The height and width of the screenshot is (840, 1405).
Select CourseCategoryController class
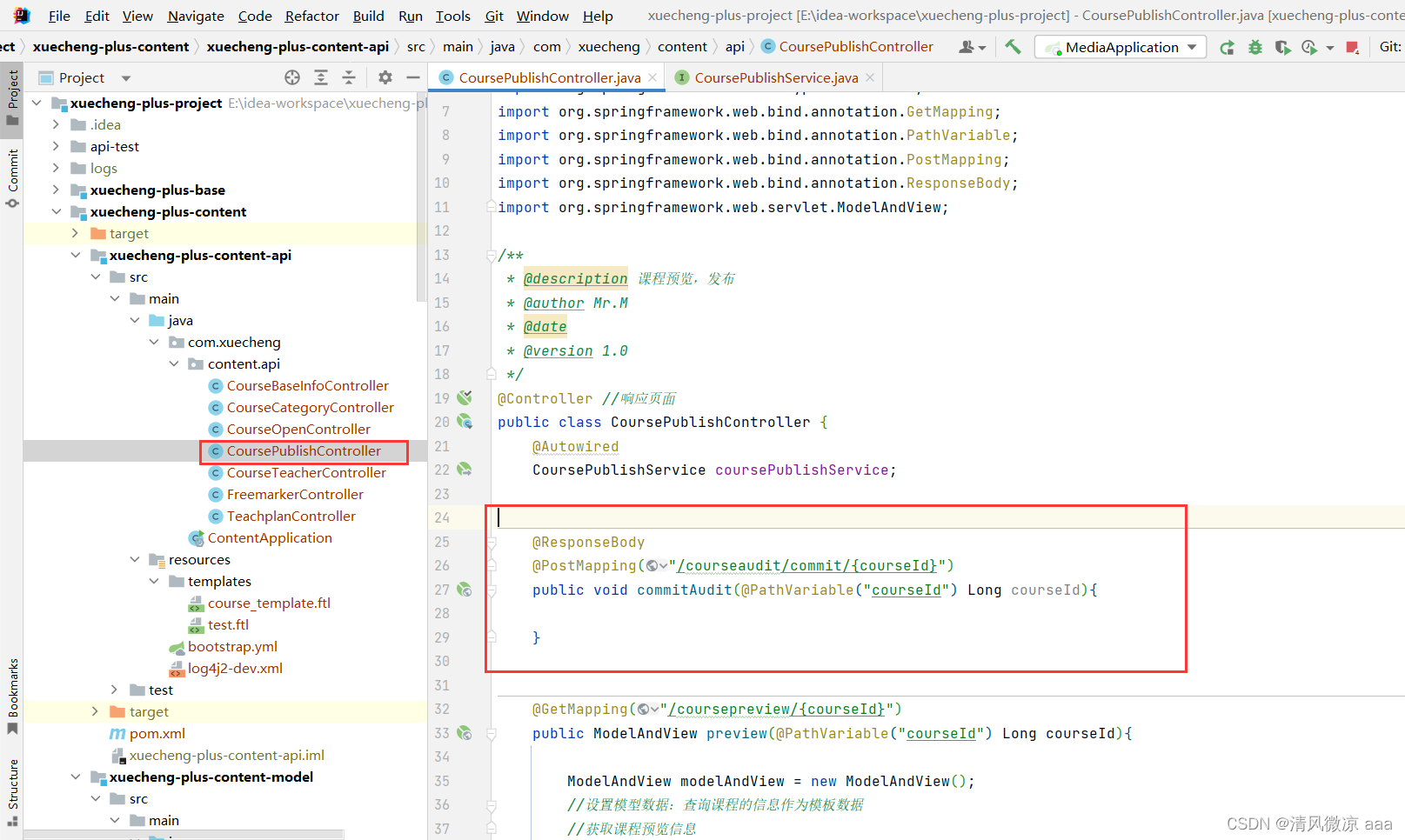point(310,407)
